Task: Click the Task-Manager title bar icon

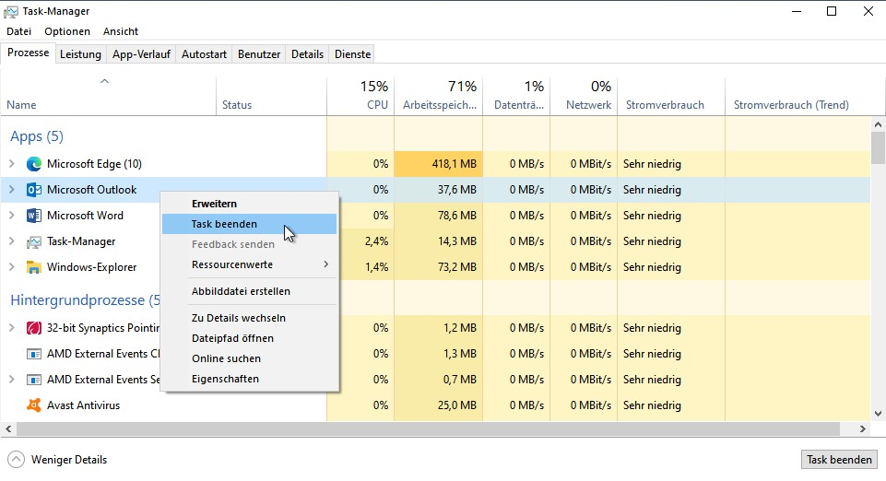Action: [x=11, y=11]
